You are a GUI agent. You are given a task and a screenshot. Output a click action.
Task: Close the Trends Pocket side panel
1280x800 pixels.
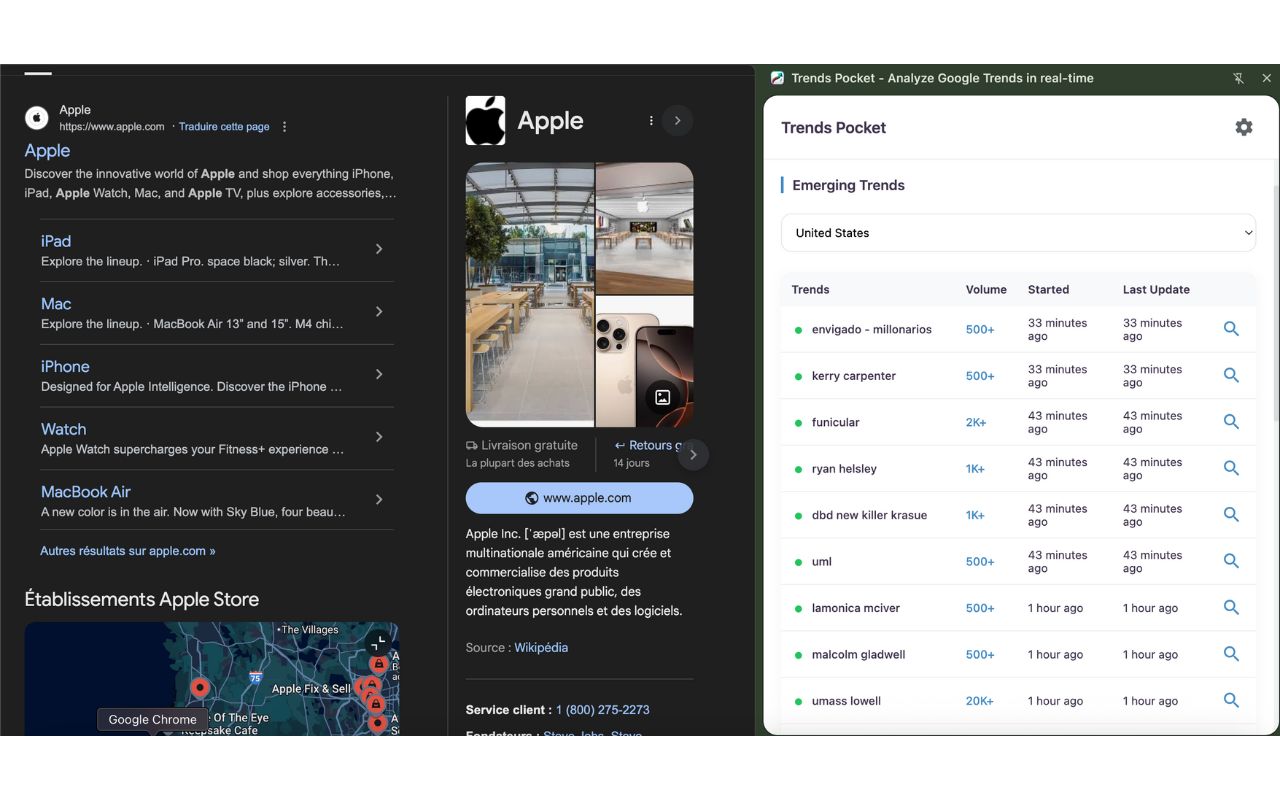pyautogui.click(x=1266, y=78)
